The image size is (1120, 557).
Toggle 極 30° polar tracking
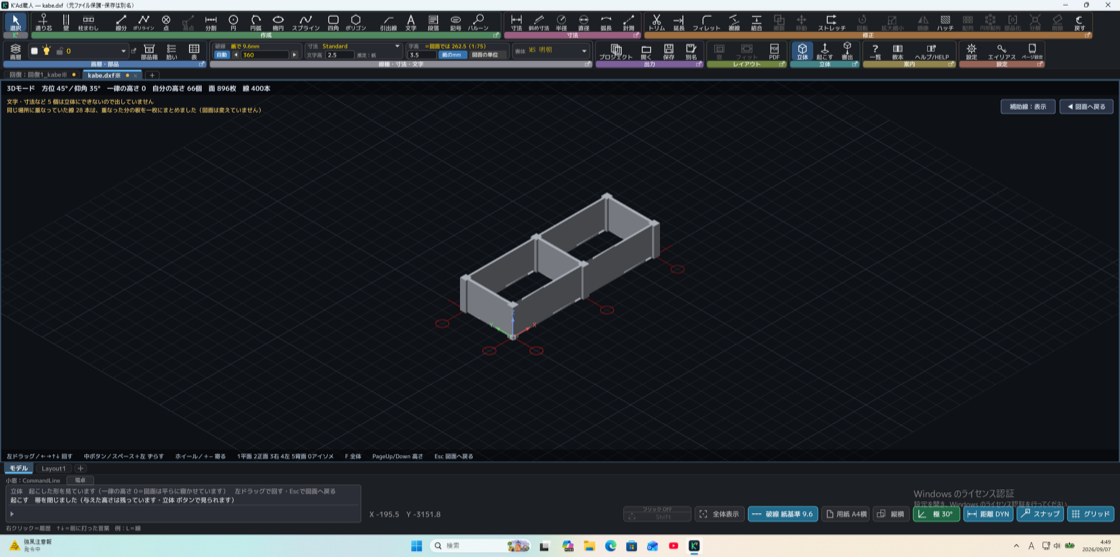pyautogui.click(x=936, y=513)
